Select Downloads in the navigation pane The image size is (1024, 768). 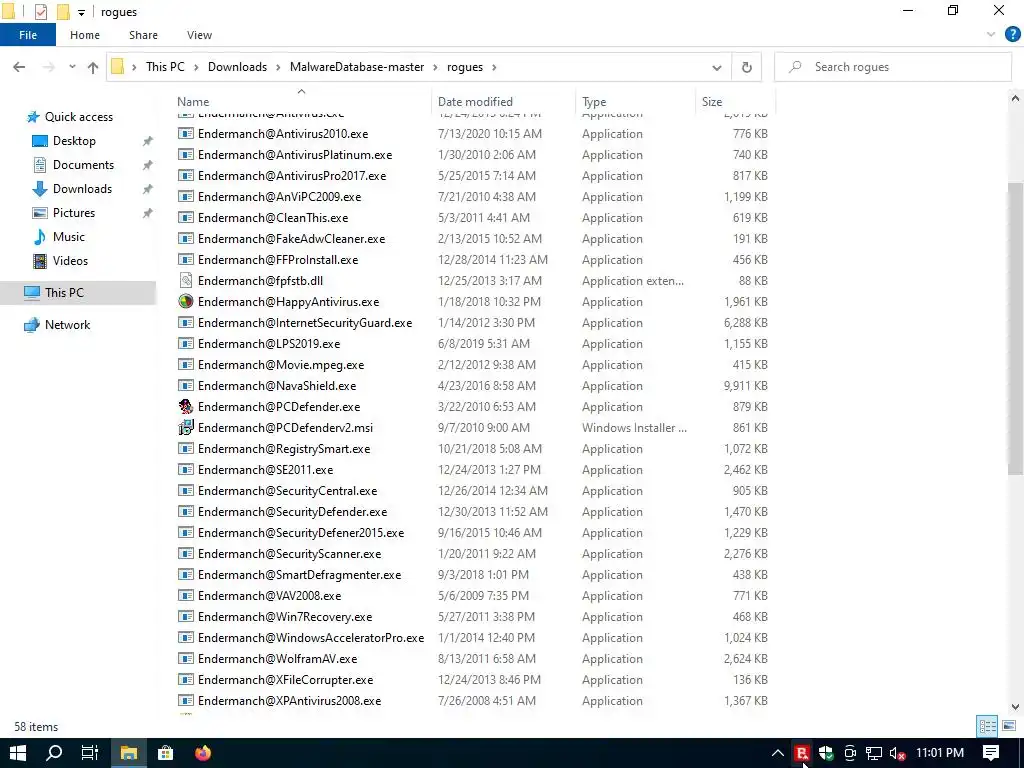click(82, 189)
